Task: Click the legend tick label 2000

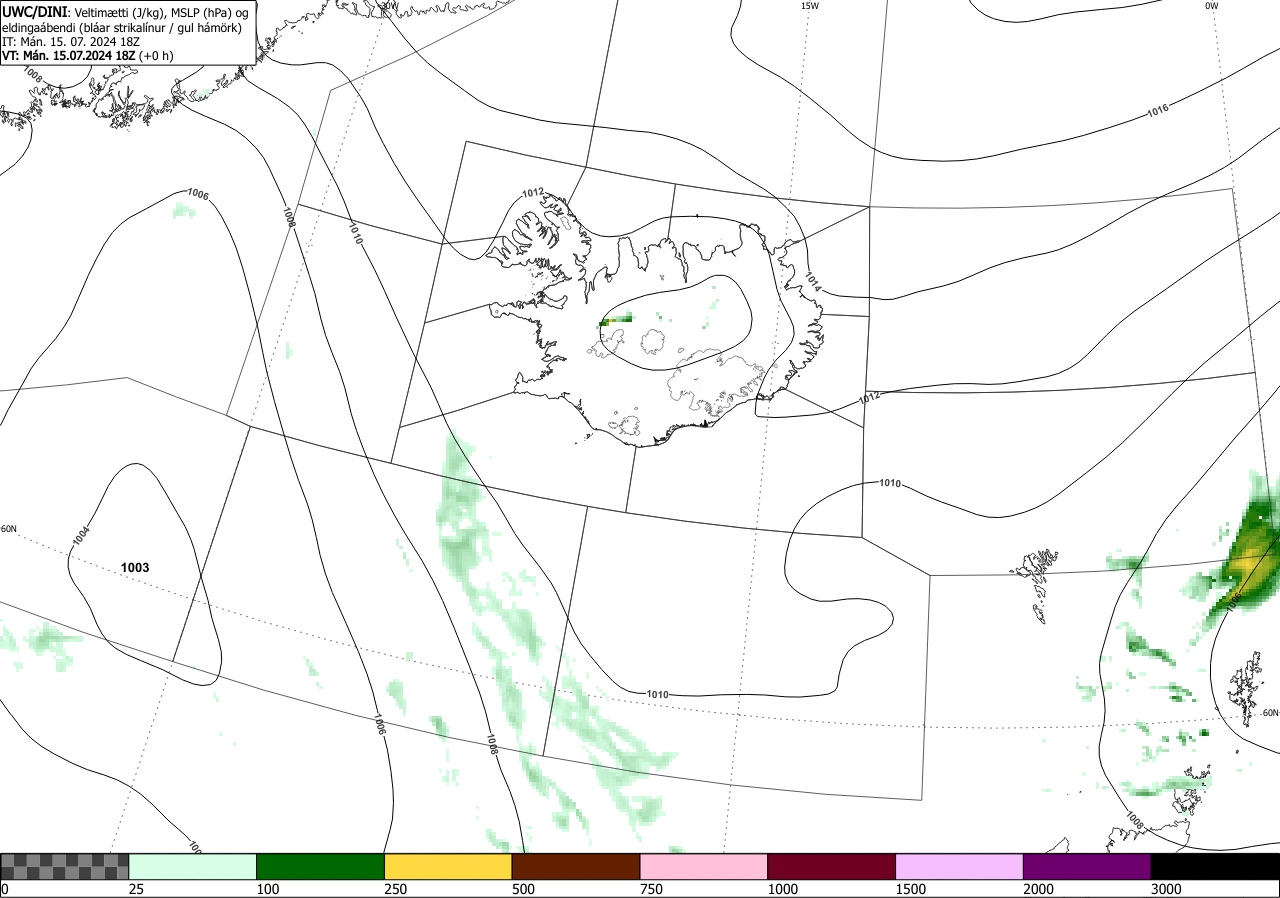Action: 1038,889
